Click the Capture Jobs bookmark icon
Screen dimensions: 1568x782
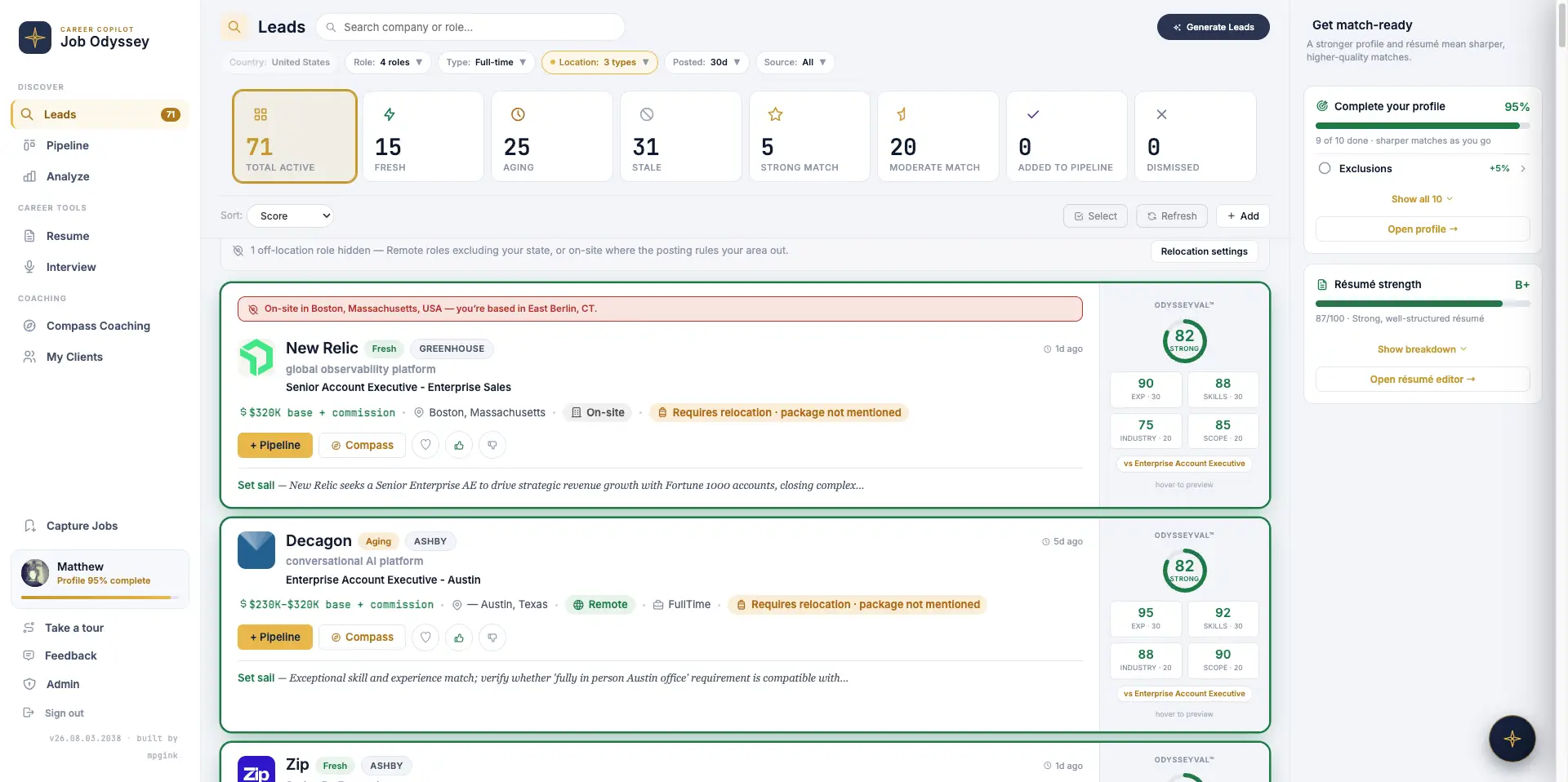click(29, 526)
